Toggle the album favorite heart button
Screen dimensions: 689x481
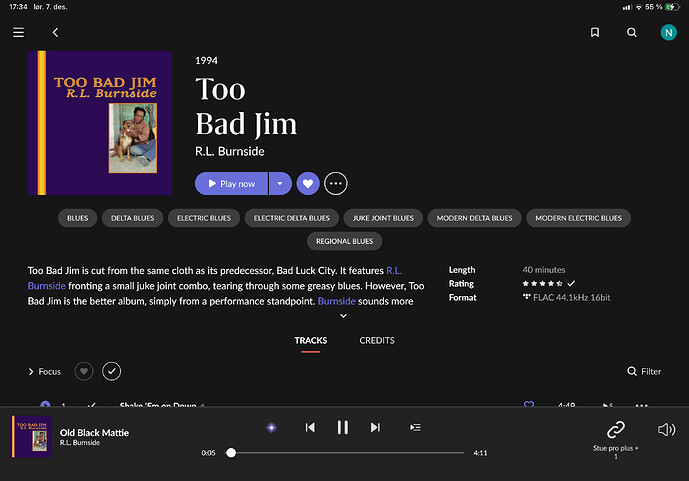point(308,184)
